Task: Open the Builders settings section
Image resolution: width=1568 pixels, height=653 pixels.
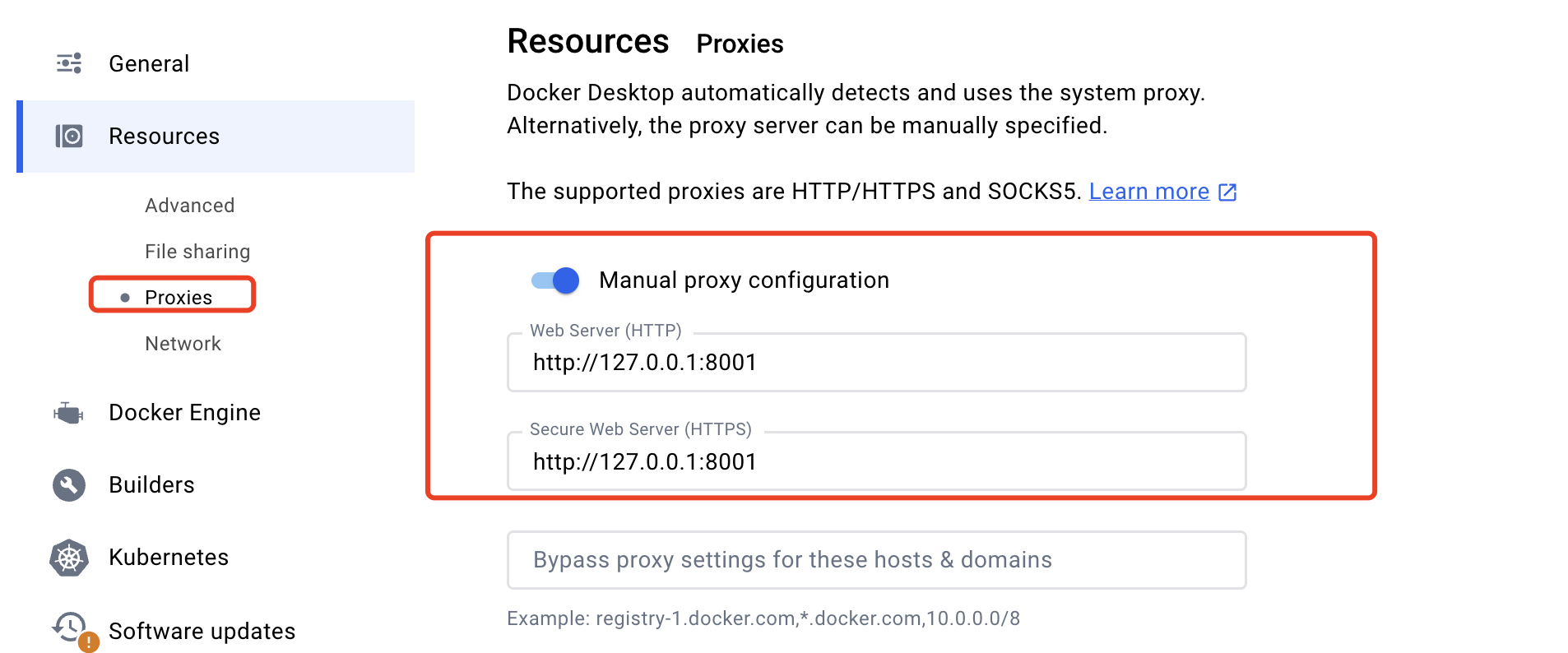Action: (151, 485)
